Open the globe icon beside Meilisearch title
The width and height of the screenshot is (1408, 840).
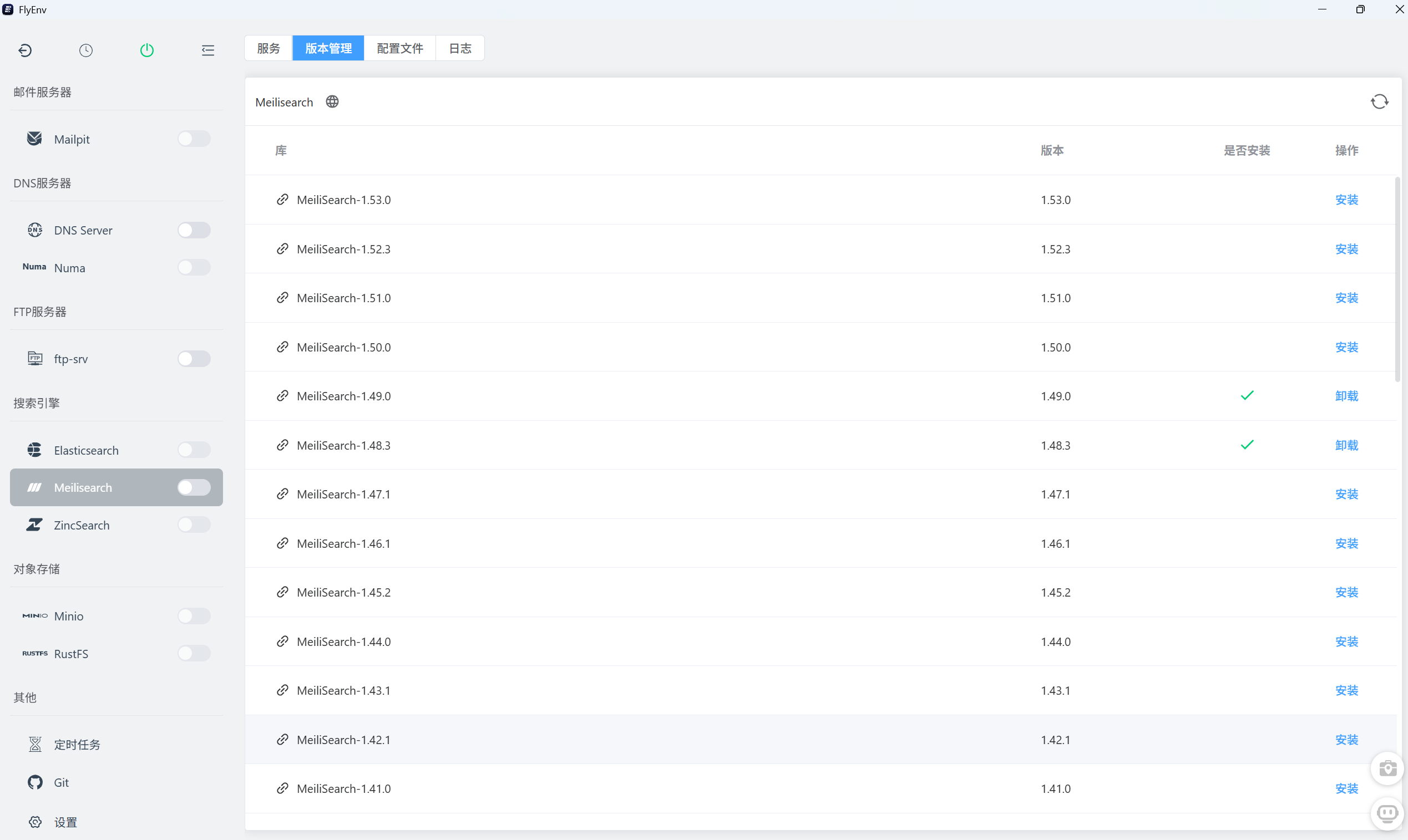click(x=332, y=102)
